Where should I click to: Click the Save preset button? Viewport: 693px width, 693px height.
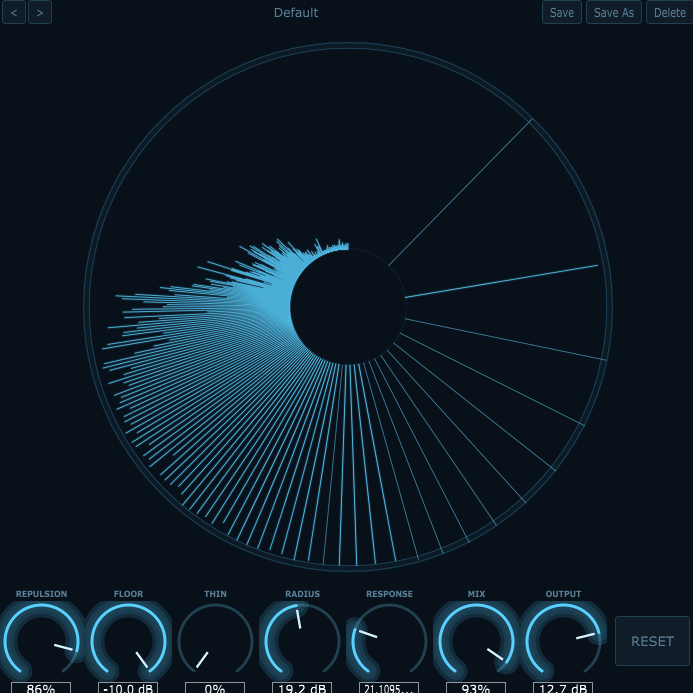[x=562, y=12]
